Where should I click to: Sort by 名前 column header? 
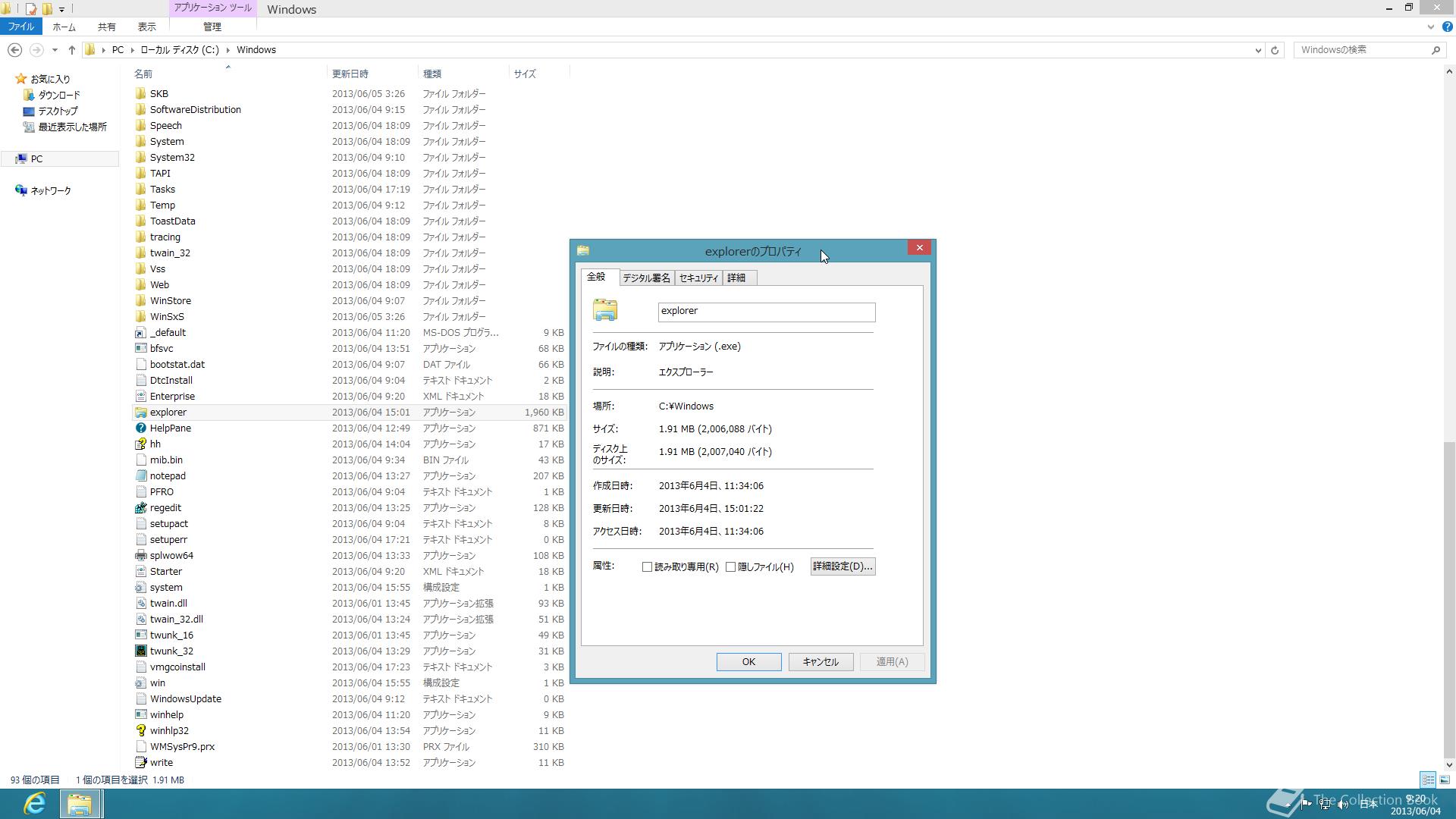coord(227,74)
